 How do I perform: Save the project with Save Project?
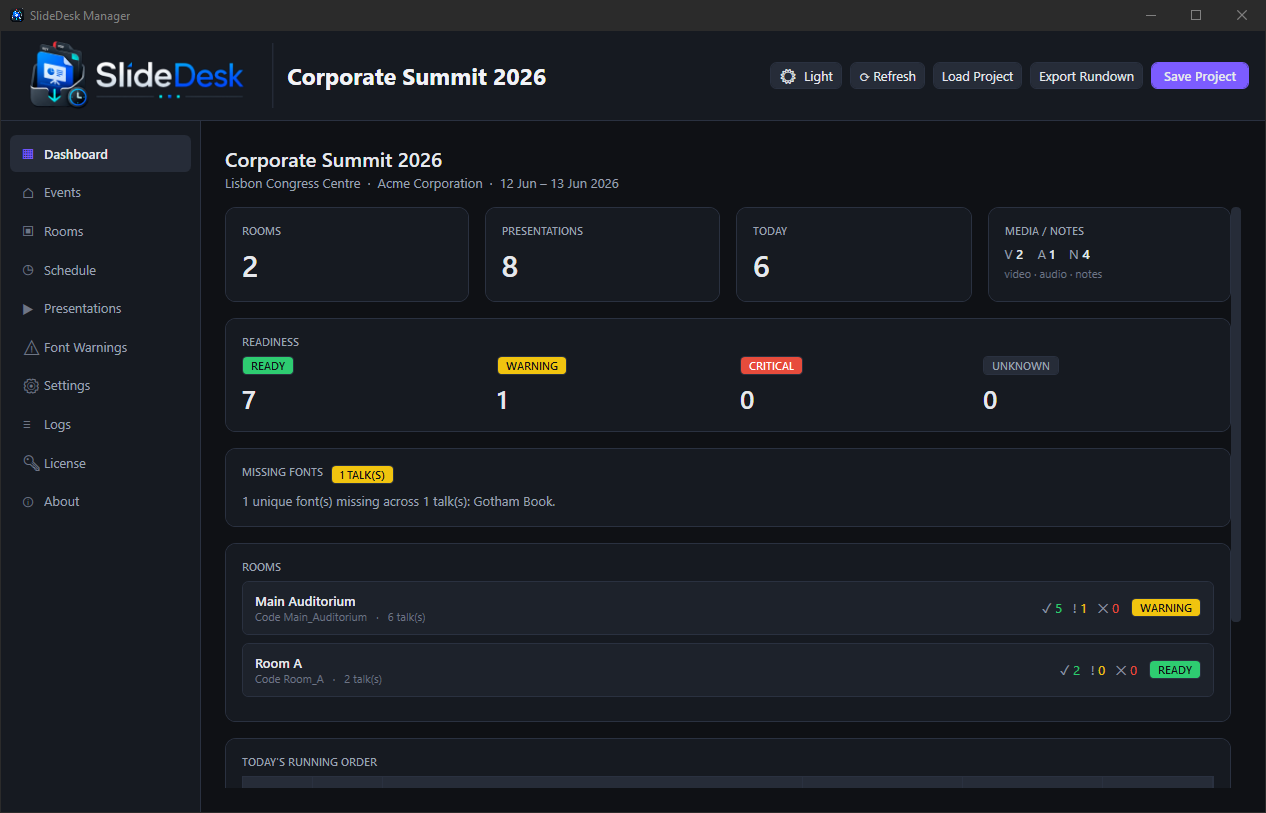[1200, 76]
